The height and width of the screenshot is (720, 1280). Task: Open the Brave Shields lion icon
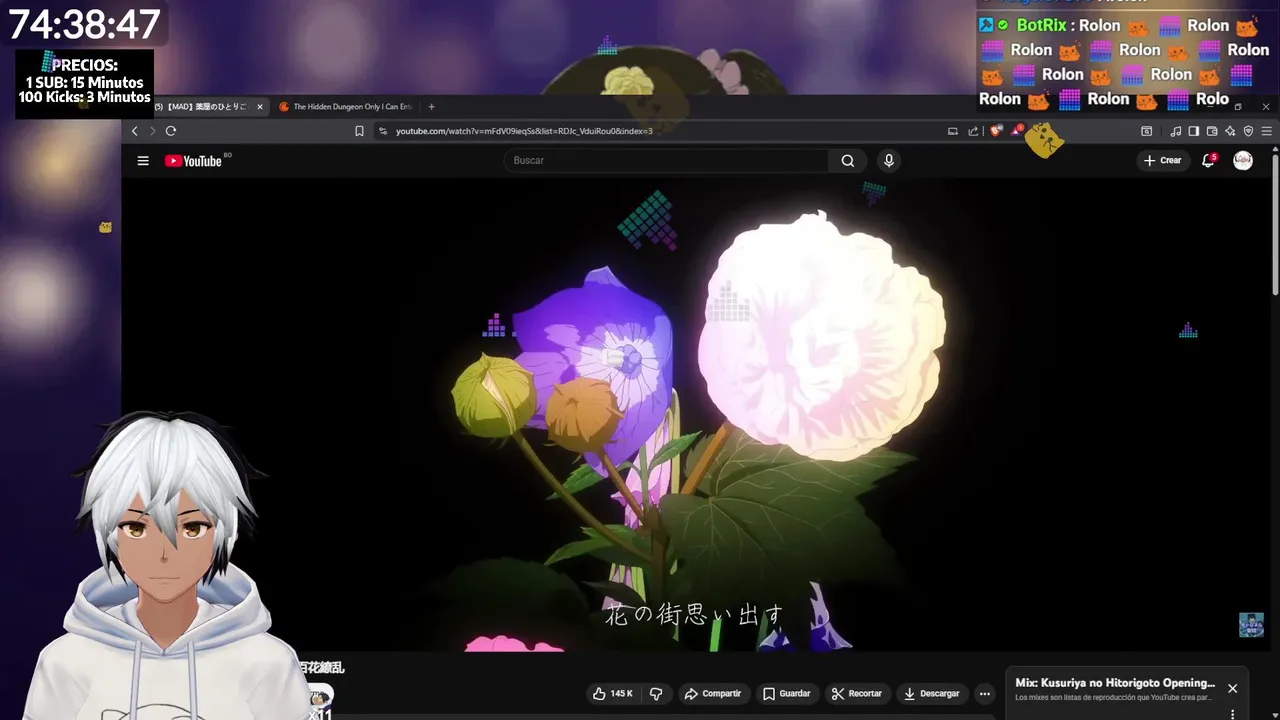pyautogui.click(x=996, y=131)
